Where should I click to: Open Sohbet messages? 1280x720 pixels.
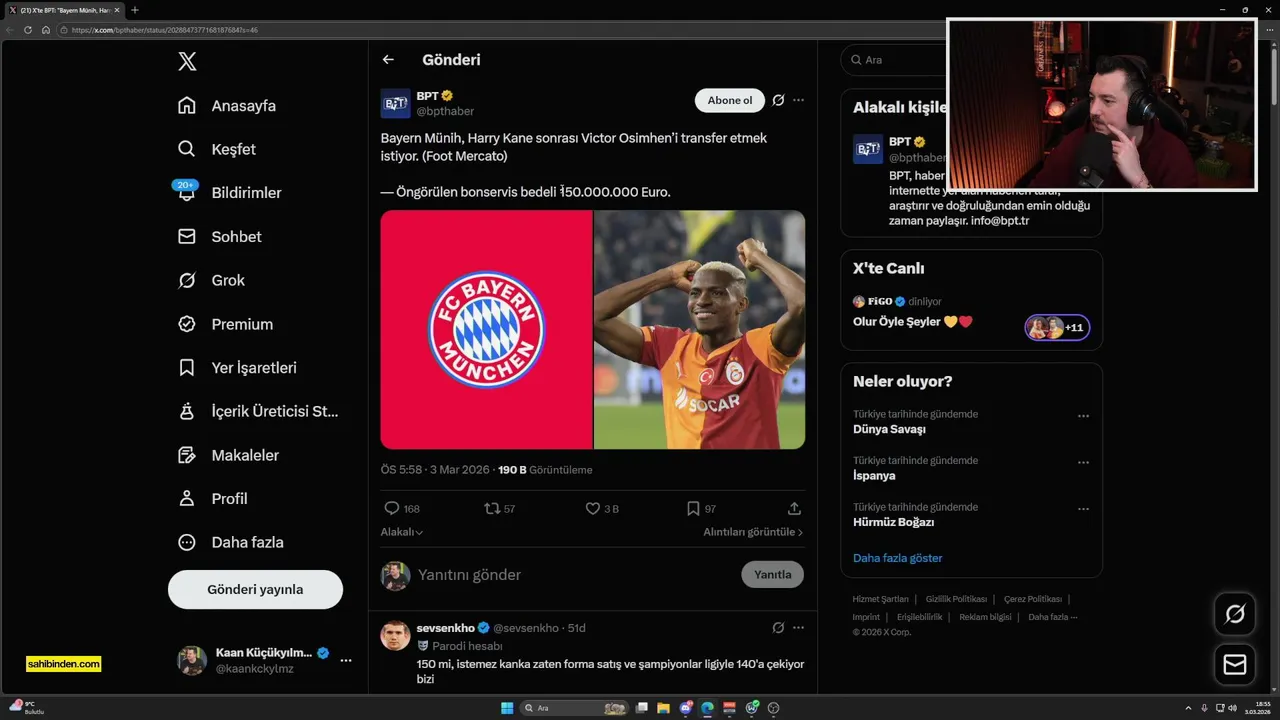tap(219, 237)
